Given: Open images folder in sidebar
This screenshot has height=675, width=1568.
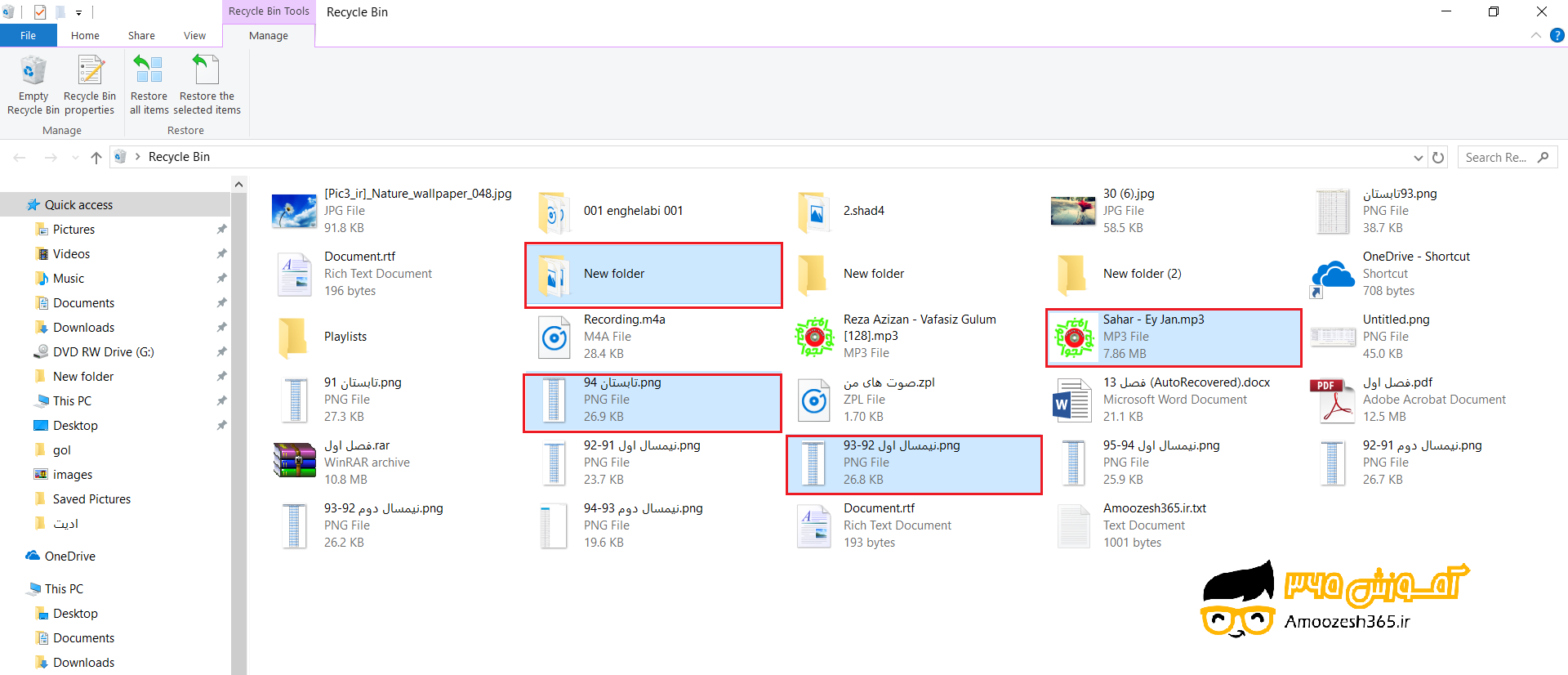Looking at the screenshot, I should tap(73, 475).
